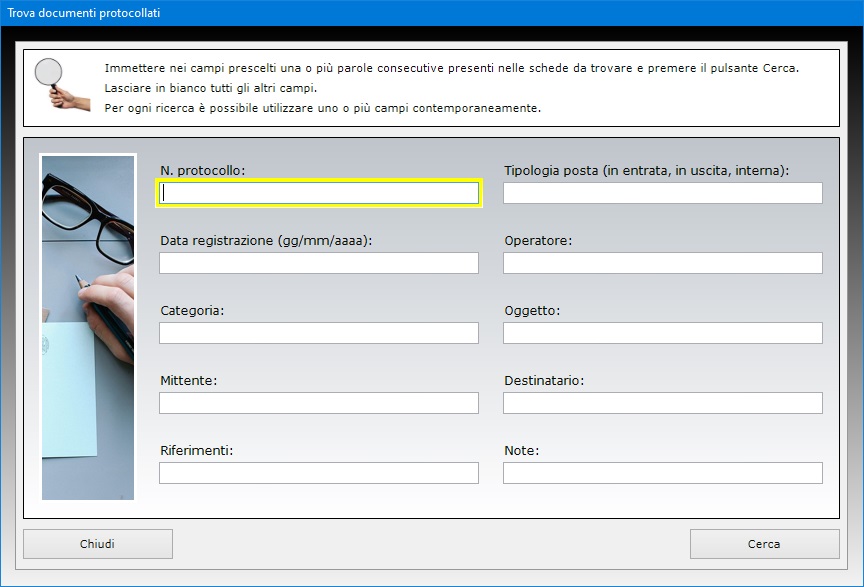Viewport: 864px width, 587px height.
Task: Click the 'Oggetto:' label
Action: tap(532, 311)
